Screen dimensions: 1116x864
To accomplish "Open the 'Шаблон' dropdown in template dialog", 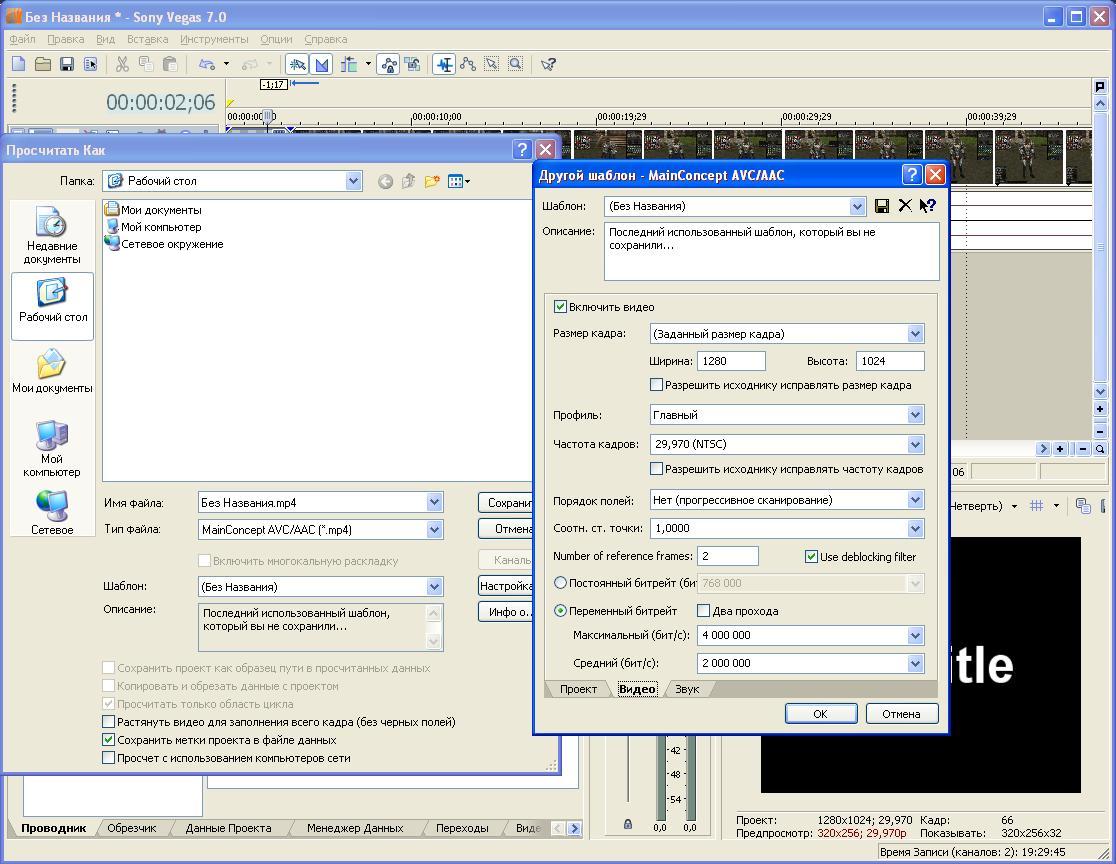I will click(x=858, y=206).
